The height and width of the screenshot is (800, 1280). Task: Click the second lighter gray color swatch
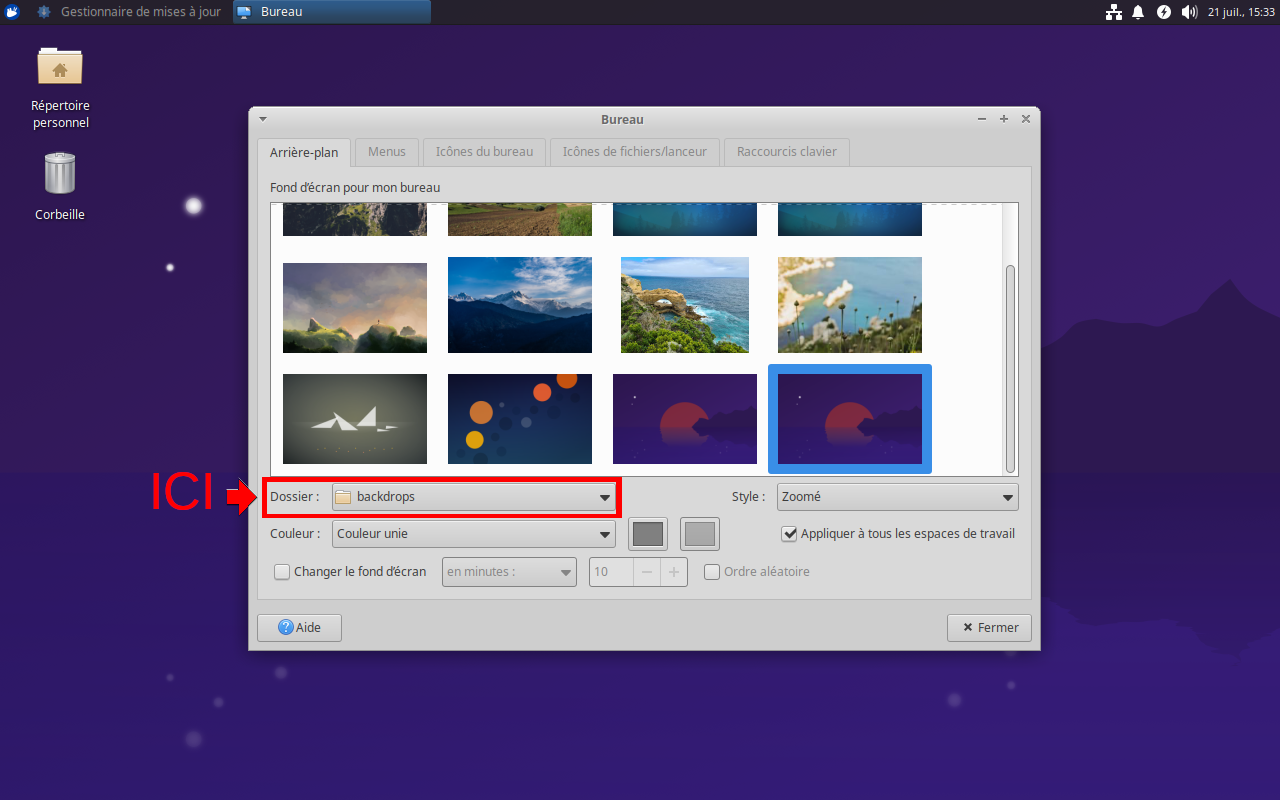pos(700,534)
